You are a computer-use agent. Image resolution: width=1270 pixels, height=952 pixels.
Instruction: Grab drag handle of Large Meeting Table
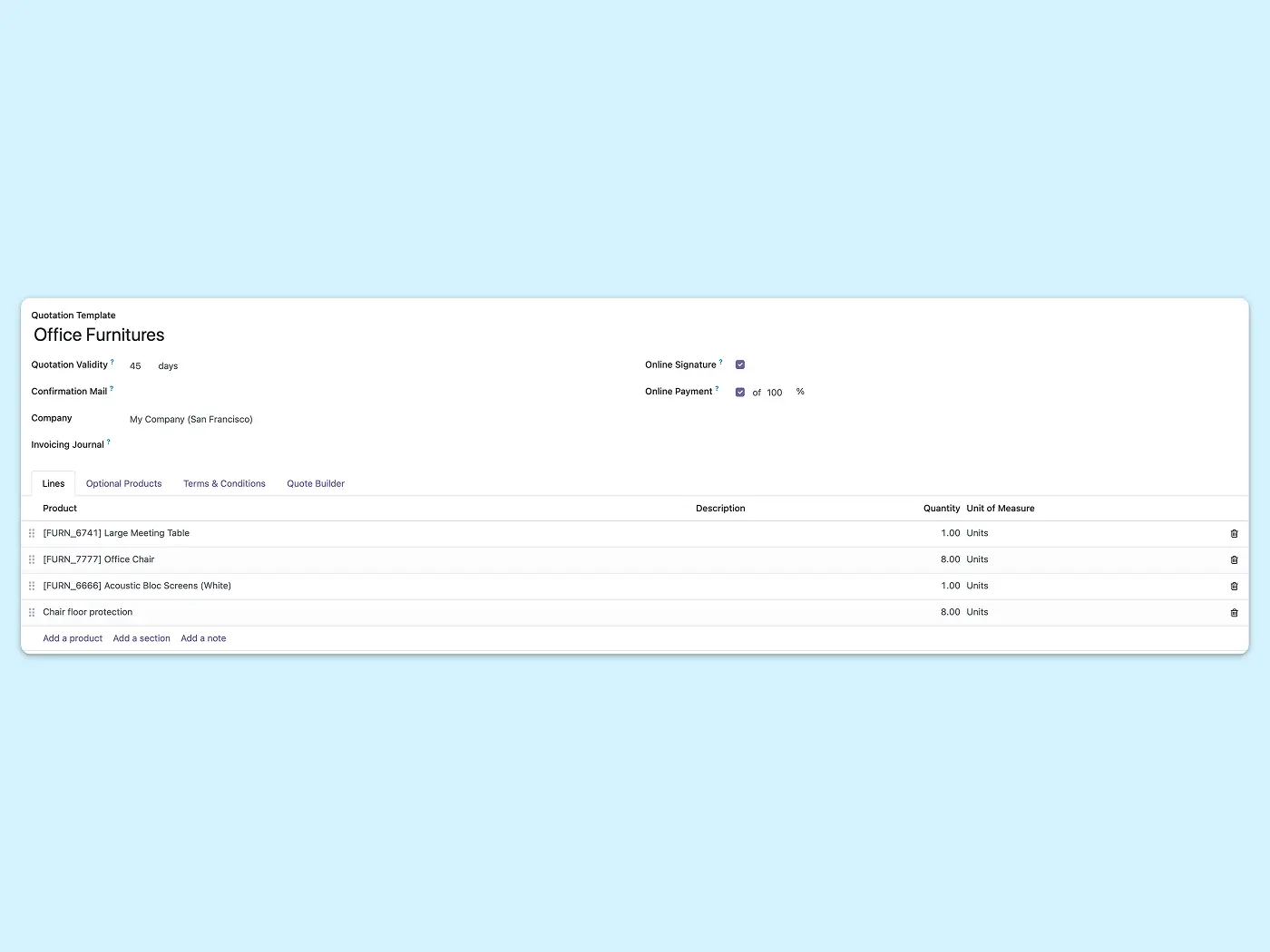point(32,534)
